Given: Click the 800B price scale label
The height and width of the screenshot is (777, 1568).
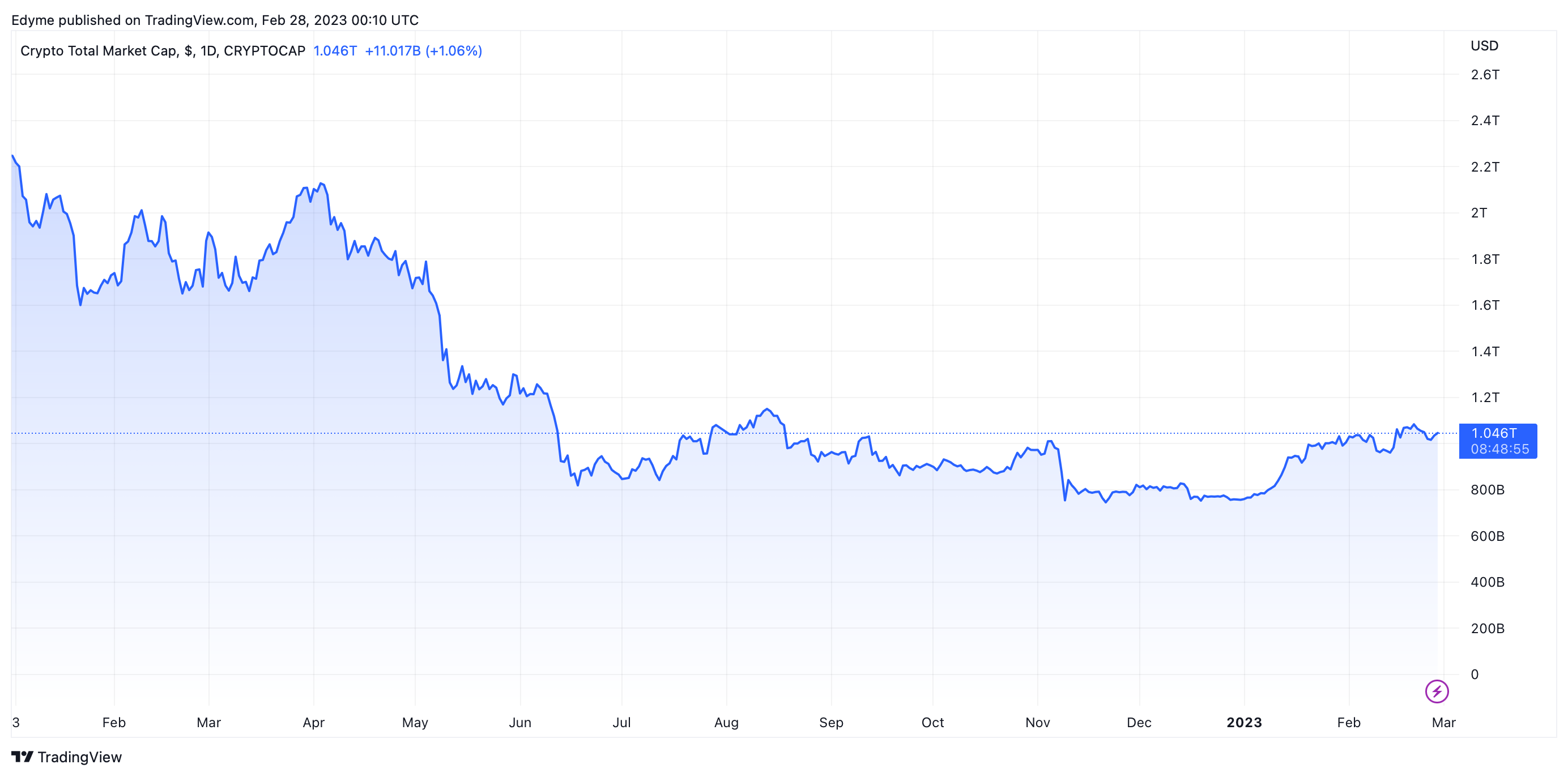Looking at the screenshot, I should coord(1487,490).
